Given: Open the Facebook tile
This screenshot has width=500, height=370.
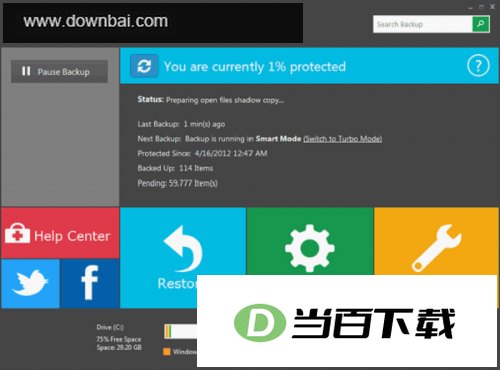Looking at the screenshot, I should tap(90, 284).
